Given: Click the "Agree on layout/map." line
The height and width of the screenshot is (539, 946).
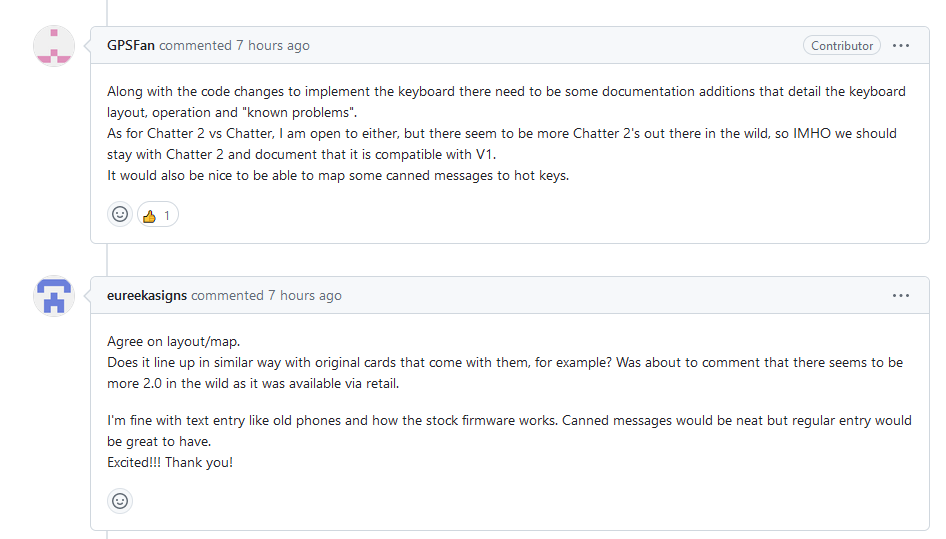Looking at the screenshot, I should [x=174, y=341].
